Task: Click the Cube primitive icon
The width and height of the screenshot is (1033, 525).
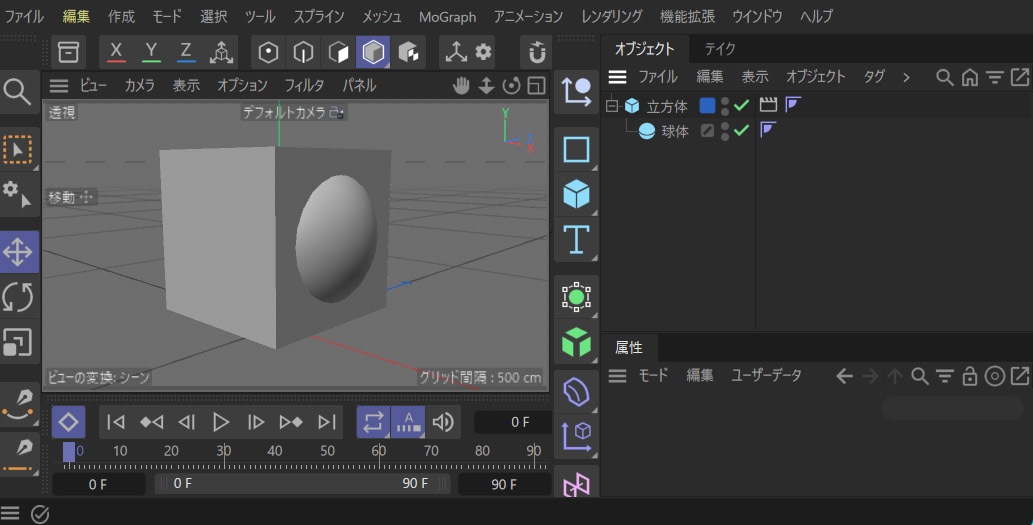Action: coord(576,194)
